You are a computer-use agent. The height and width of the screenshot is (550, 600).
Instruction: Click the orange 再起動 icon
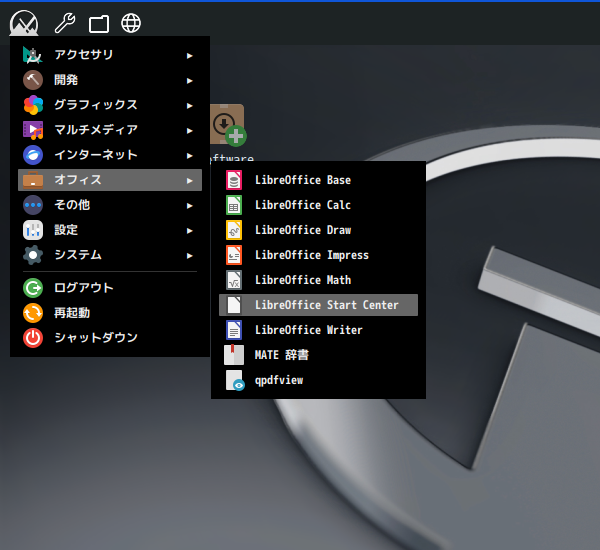33,313
